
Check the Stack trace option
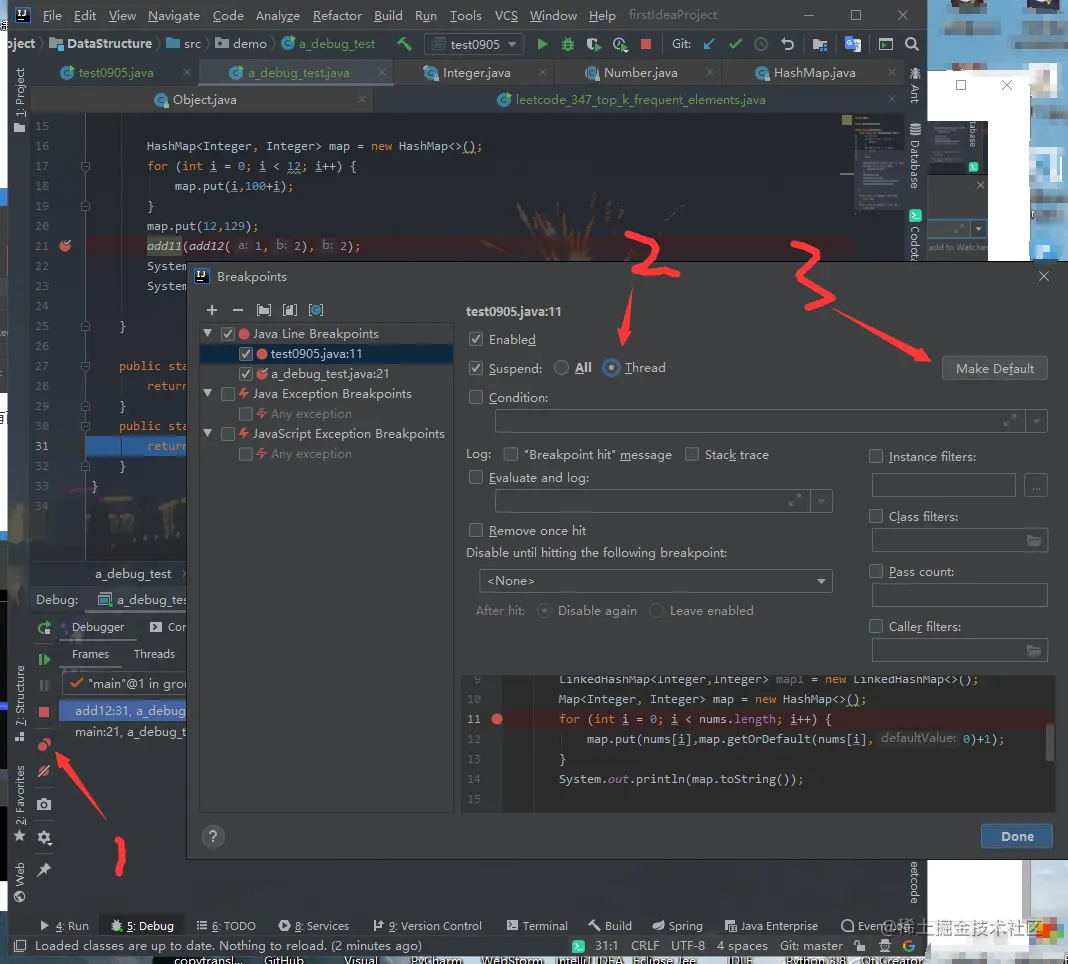point(691,454)
